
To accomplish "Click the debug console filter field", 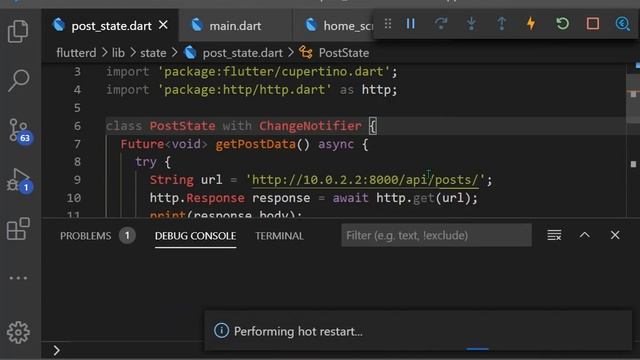I will coord(436,236).
